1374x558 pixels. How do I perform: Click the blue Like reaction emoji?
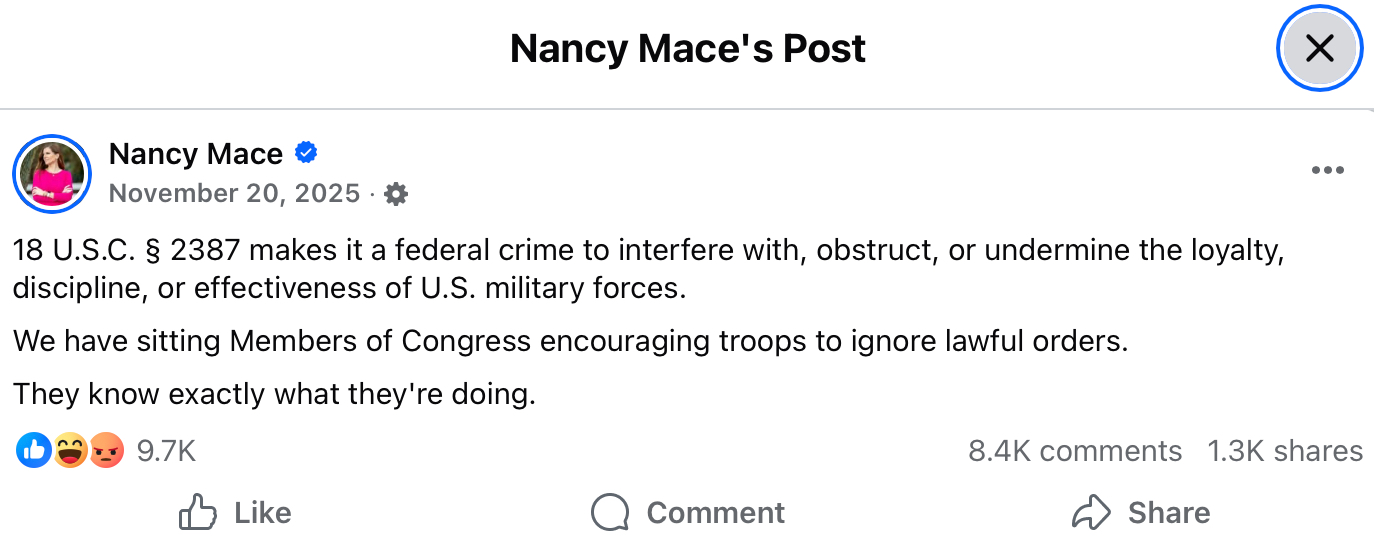pos(33,451)
